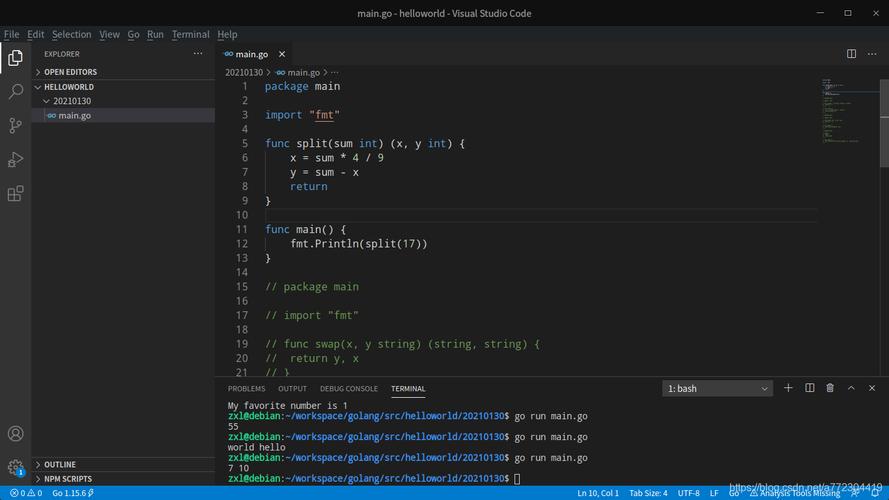Click the feedback icon in status bar
Viewport: 889px width, 500px height.
pos(855,493)
